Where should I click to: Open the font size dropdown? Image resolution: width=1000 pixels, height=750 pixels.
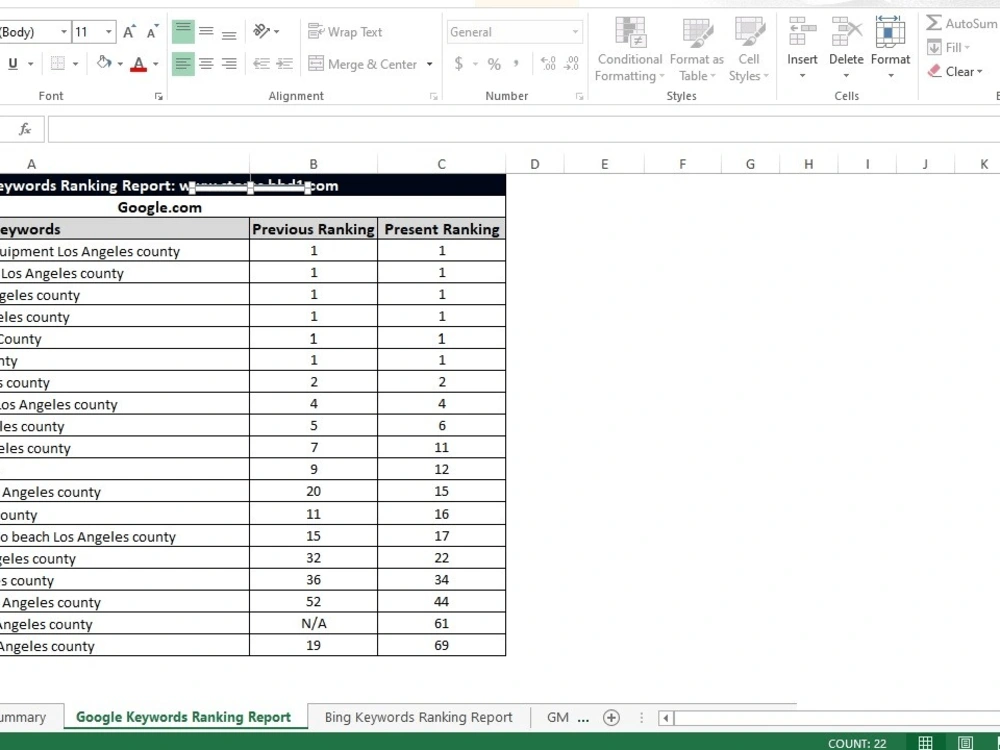(108, 32)
